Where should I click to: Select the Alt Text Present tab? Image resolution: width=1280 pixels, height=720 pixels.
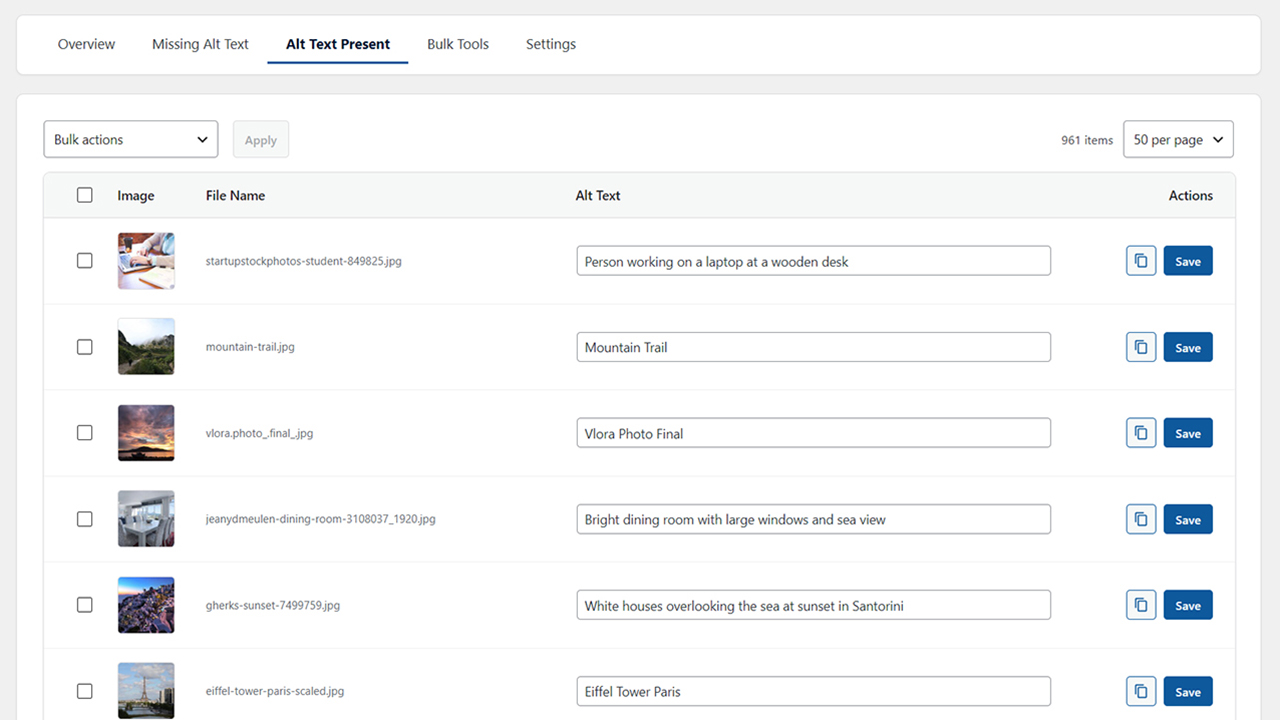(338, 44)
